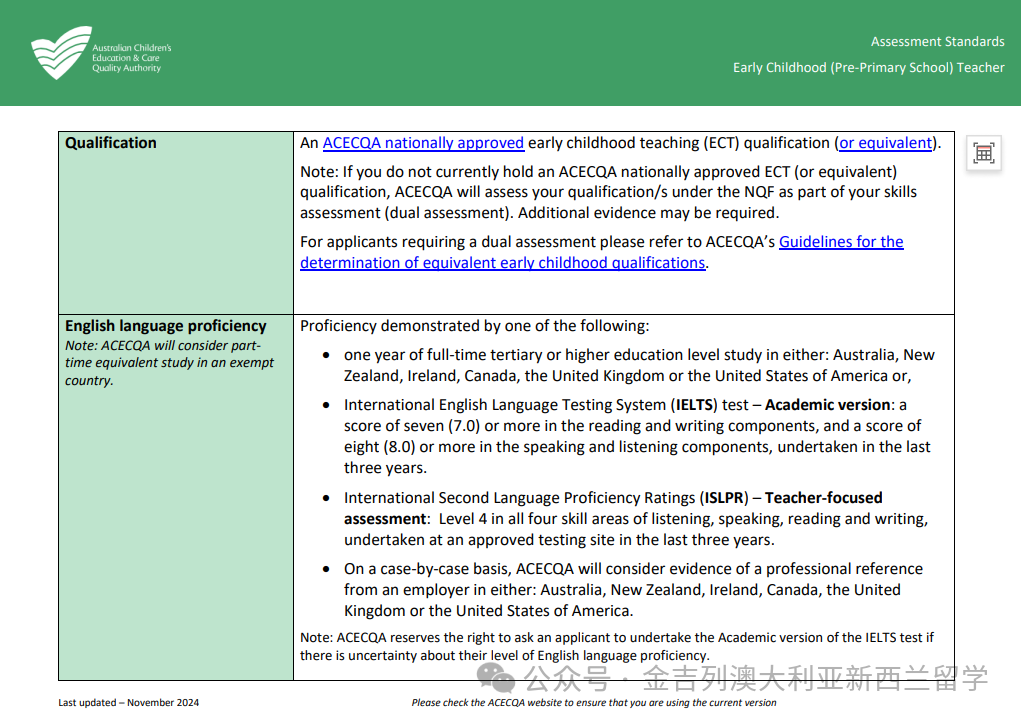This screenshot has height=720, width=1021.
Task: Click the 'Qualification' row heading
Action: pos(111,143)
